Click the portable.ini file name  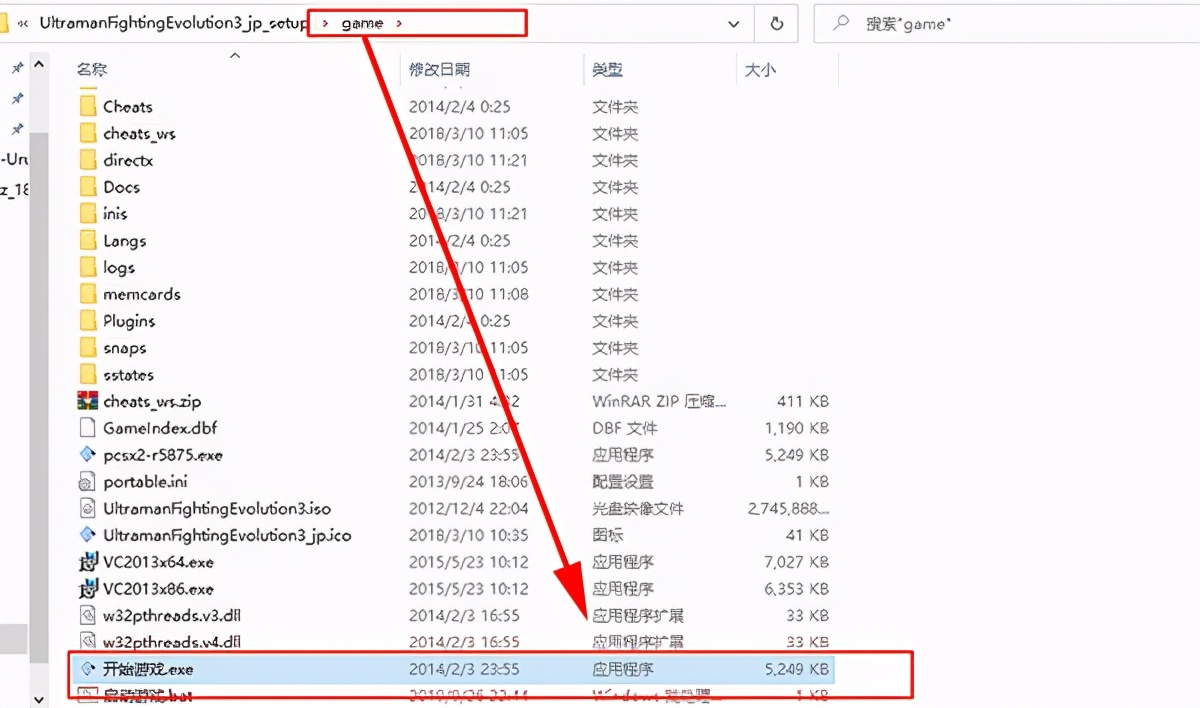[145, 482]
